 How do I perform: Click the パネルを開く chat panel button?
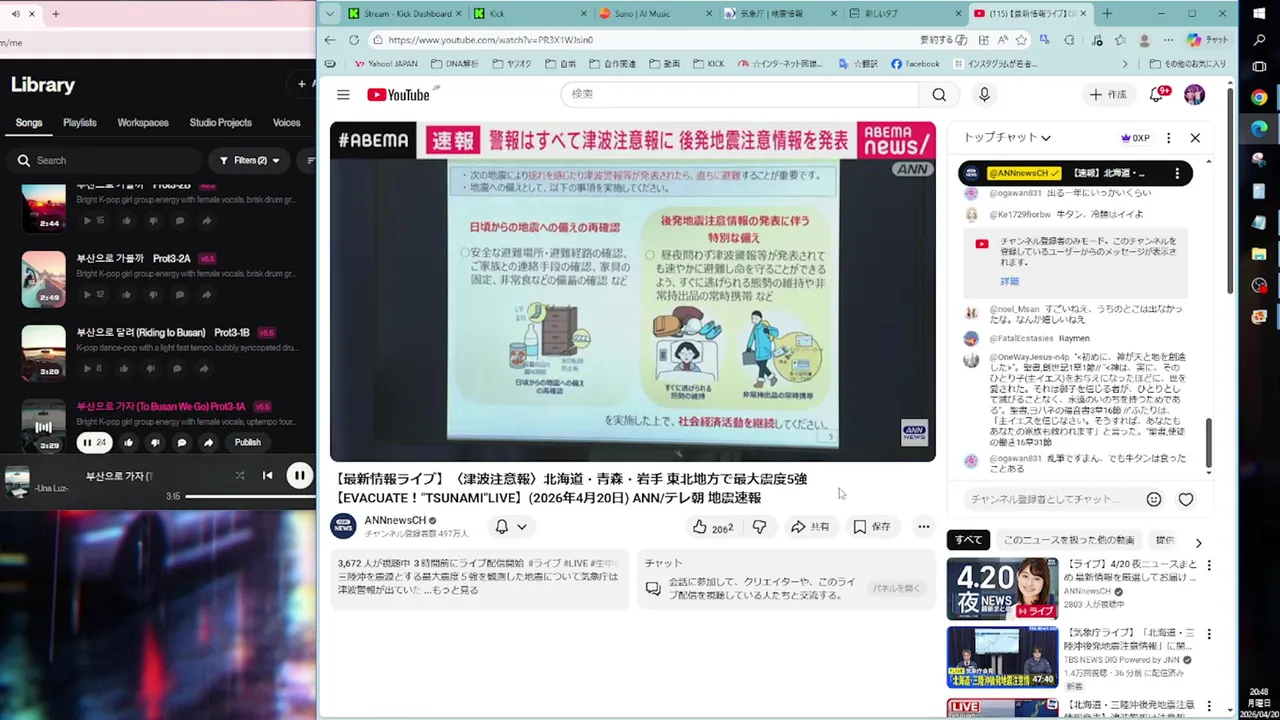pyautogui.click(x=895, y=588)
